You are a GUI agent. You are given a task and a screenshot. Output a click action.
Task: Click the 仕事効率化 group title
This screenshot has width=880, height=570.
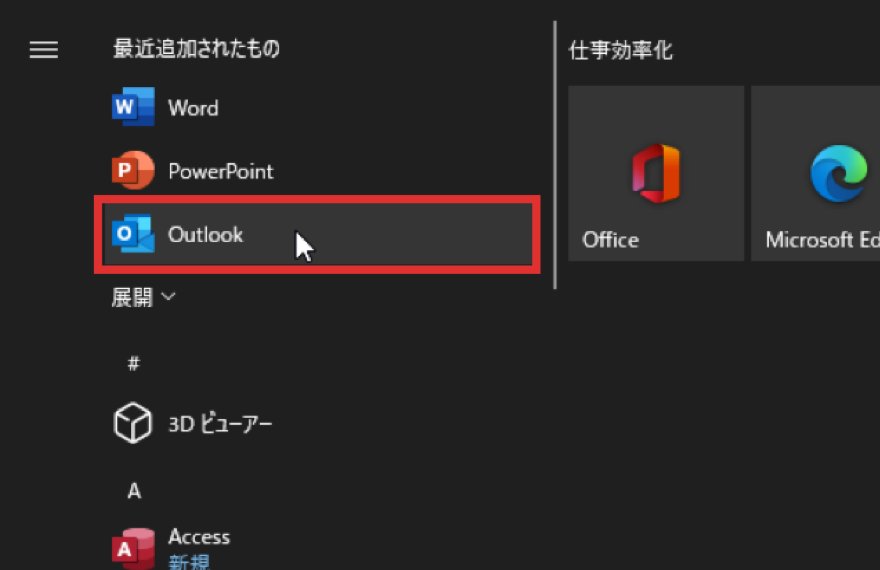pos(620,50)
